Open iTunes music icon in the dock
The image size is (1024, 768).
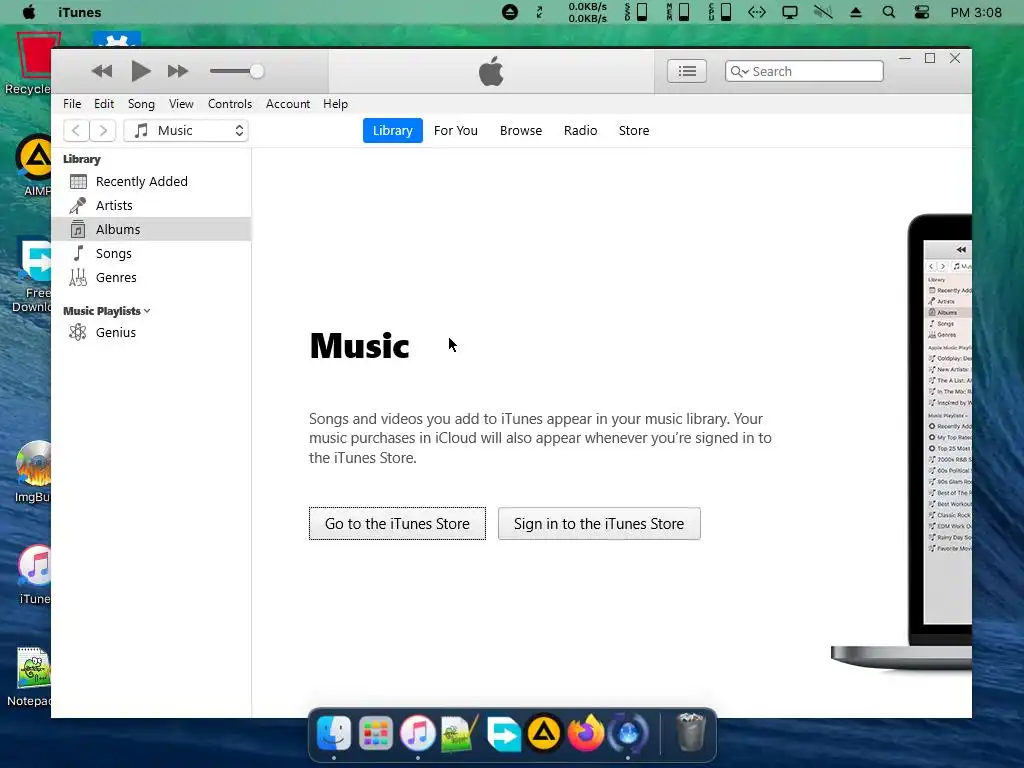[417, 733]
